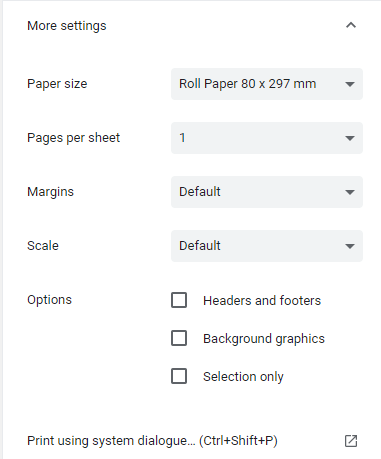Click the Scale dropdown arrow icon

350,246
